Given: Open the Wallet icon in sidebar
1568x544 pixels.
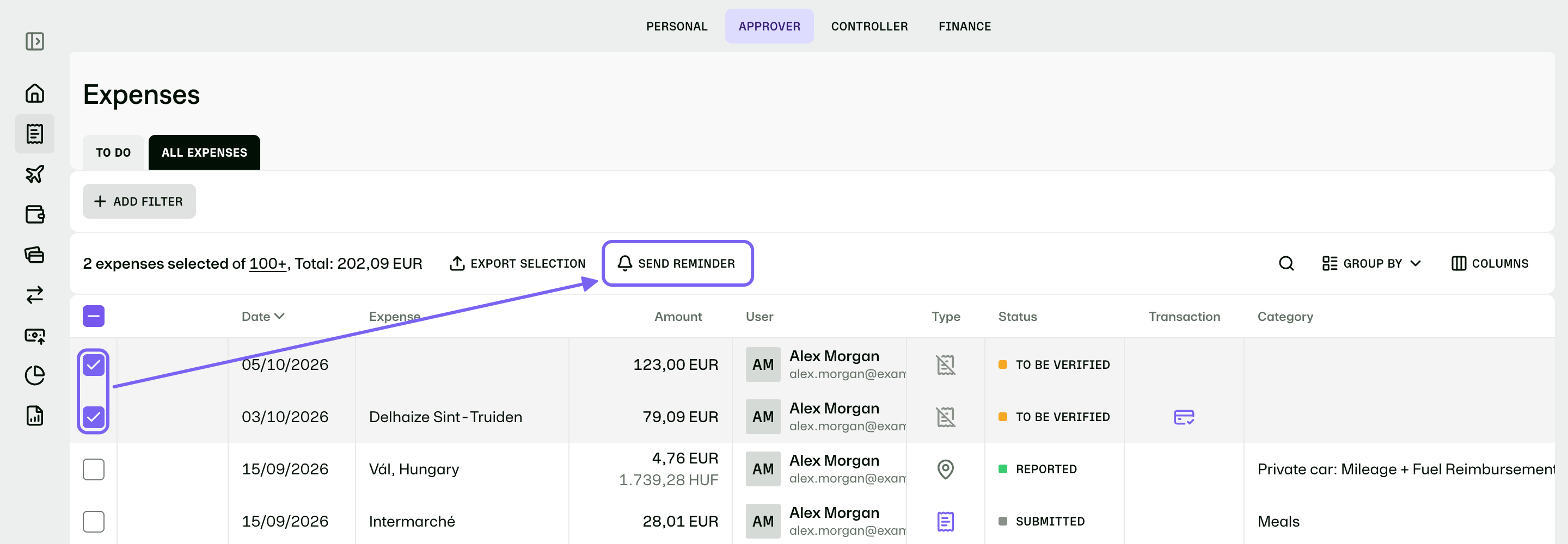Looking at the screenshot, I should coord(35,214).
